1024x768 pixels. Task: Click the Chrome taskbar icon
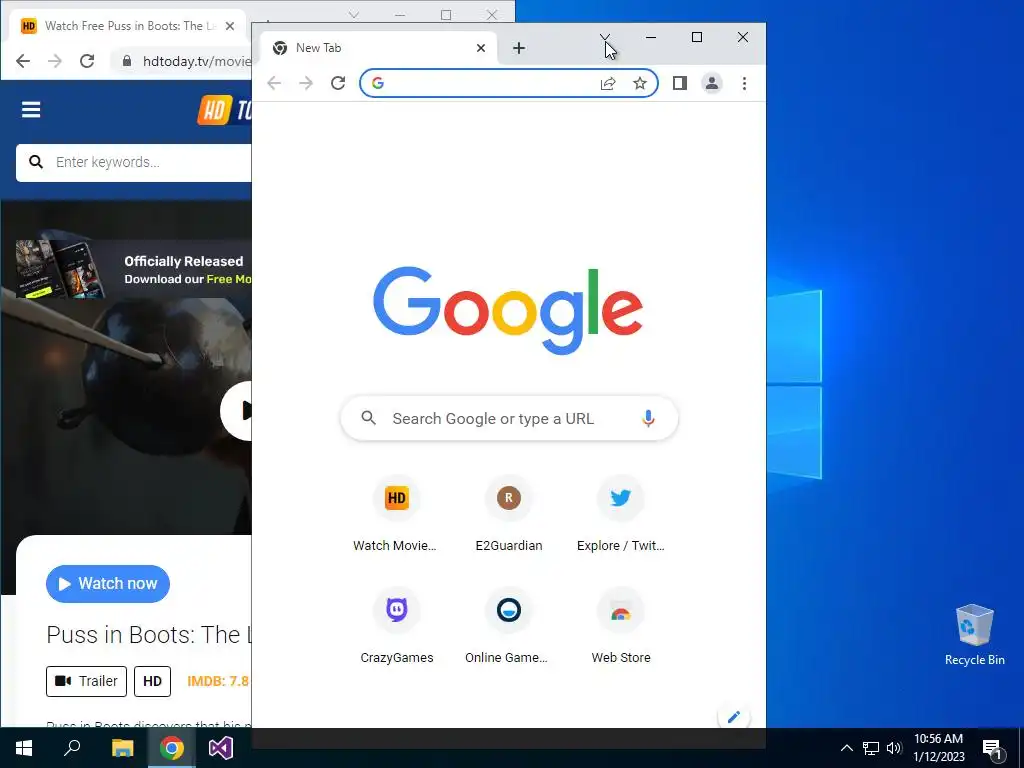(x=172, y=748)
